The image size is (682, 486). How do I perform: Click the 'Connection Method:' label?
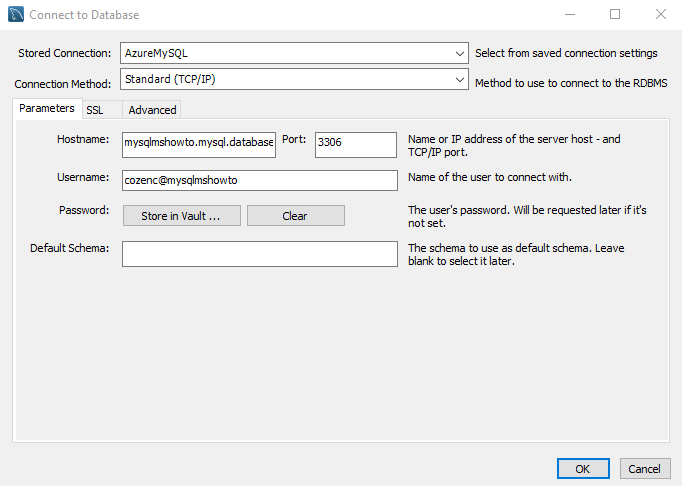tap(63, 84)
